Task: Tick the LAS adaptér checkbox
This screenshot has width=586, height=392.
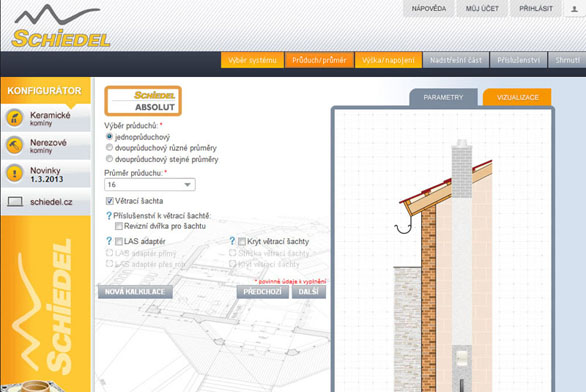Action: [118, 241]
